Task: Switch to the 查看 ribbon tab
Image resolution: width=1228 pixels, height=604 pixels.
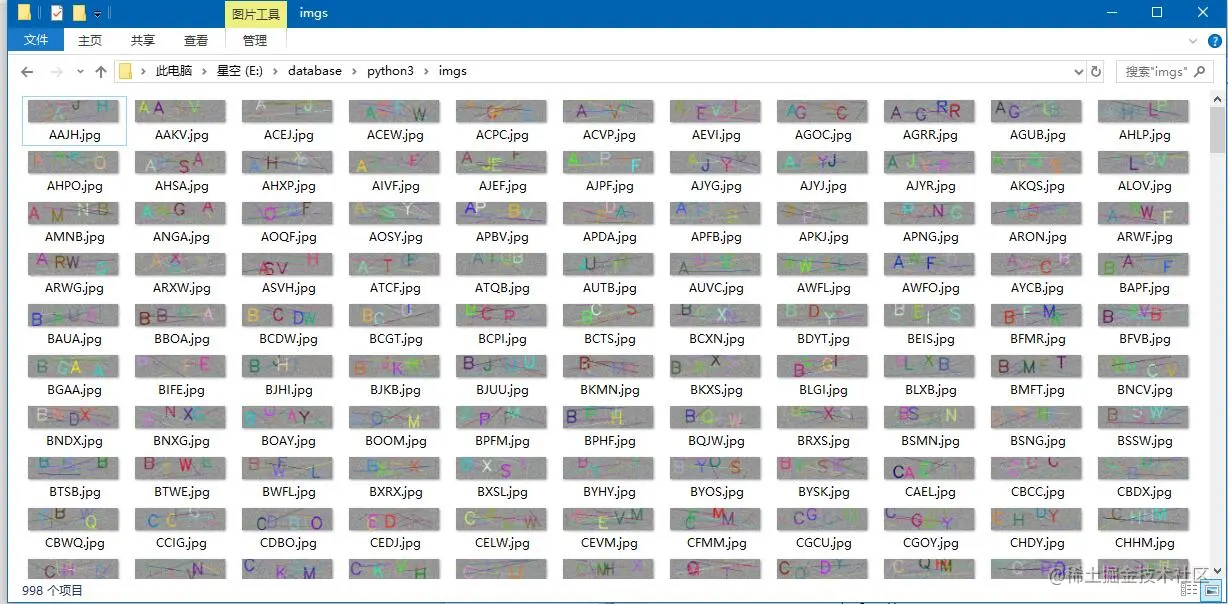Action: 196,40
